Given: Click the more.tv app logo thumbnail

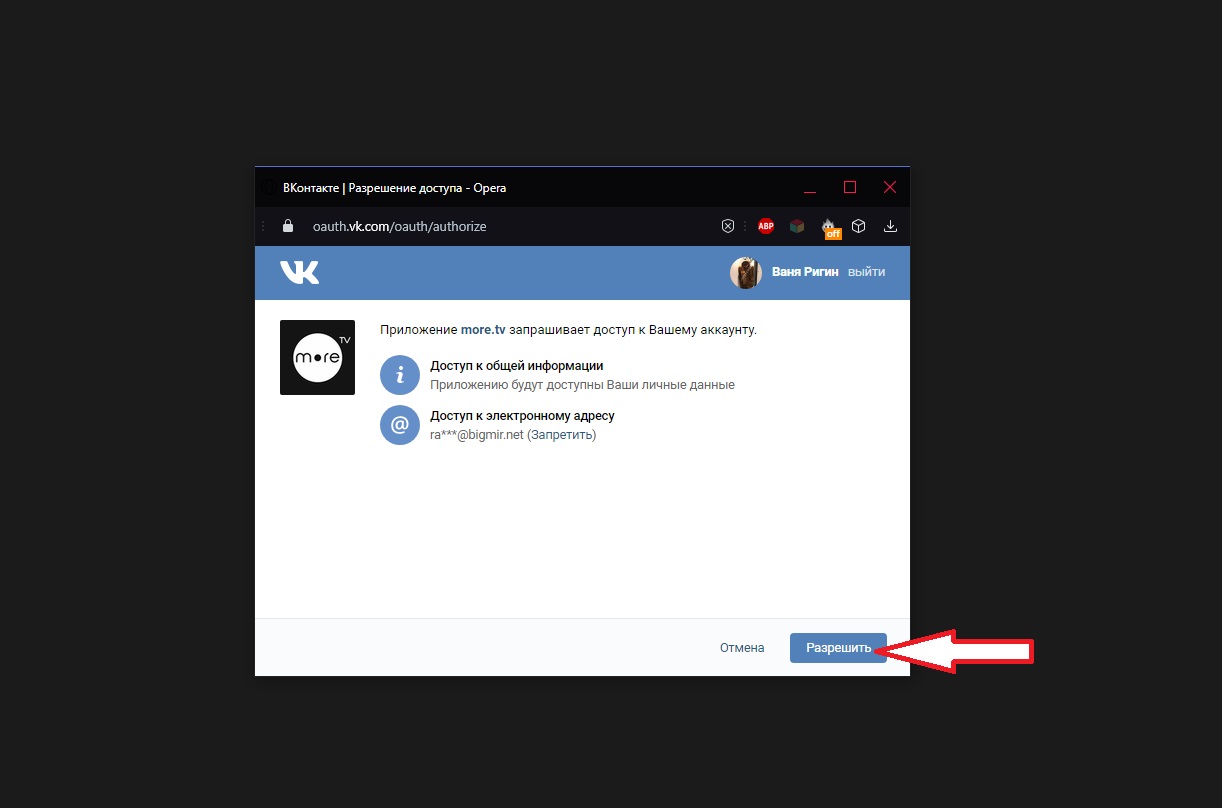Looking at the screenshot, I should [317, 358].
